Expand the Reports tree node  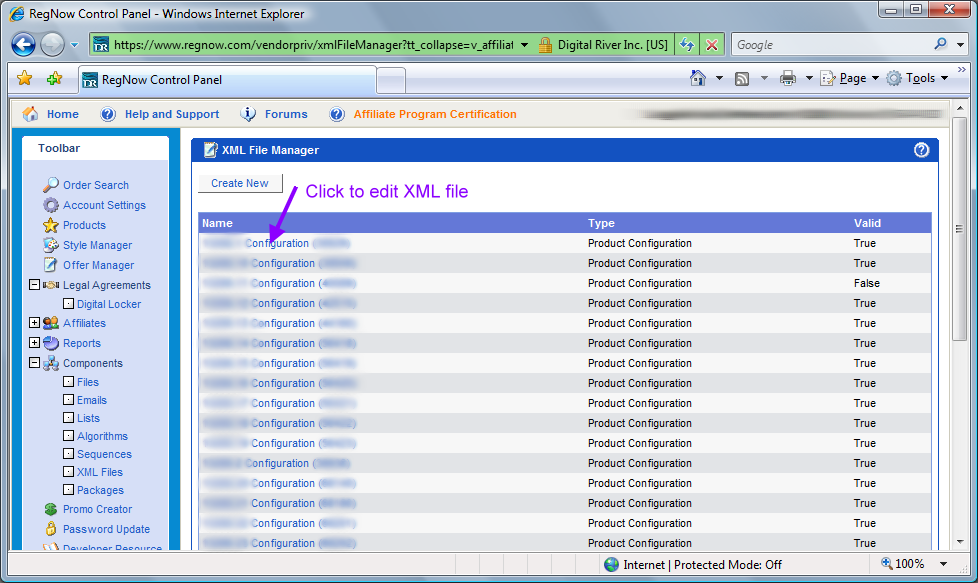34,342
